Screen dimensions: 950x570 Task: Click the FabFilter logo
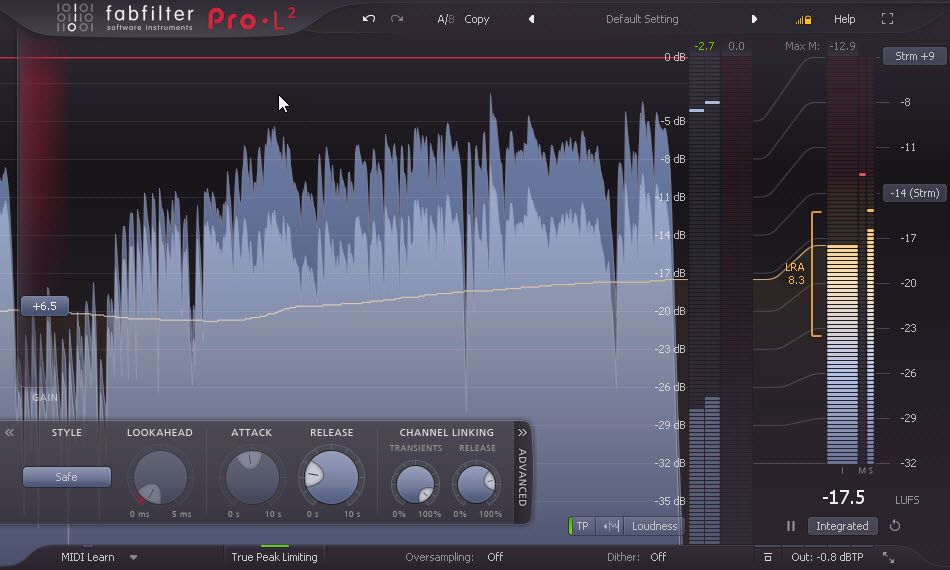coord(124,18)
